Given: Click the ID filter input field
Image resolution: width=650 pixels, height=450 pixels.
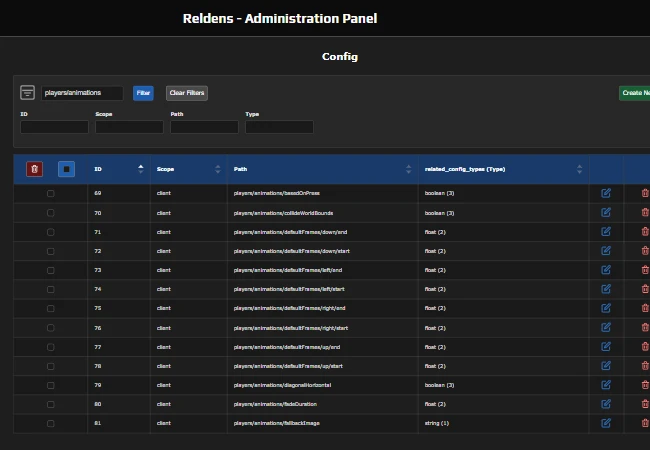Looking at the screenshot, I should click(x=54, y=127).
